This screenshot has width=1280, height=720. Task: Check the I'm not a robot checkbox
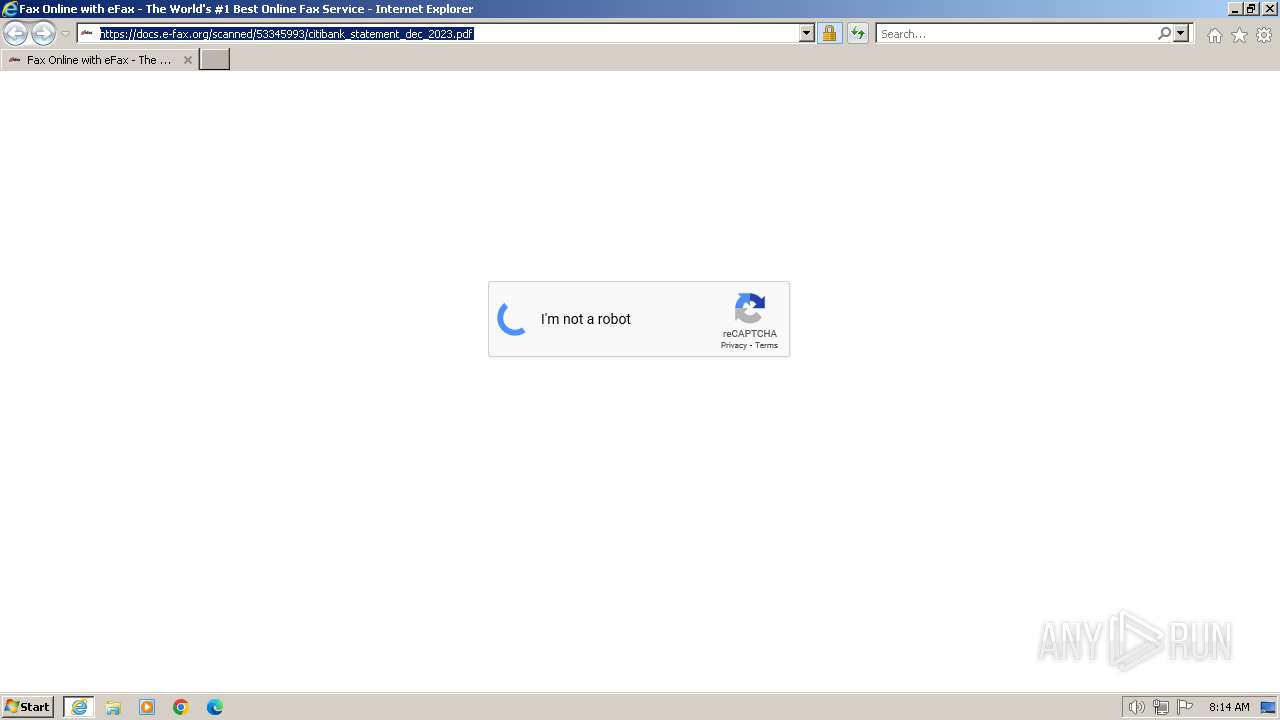[x=512, y=319]
